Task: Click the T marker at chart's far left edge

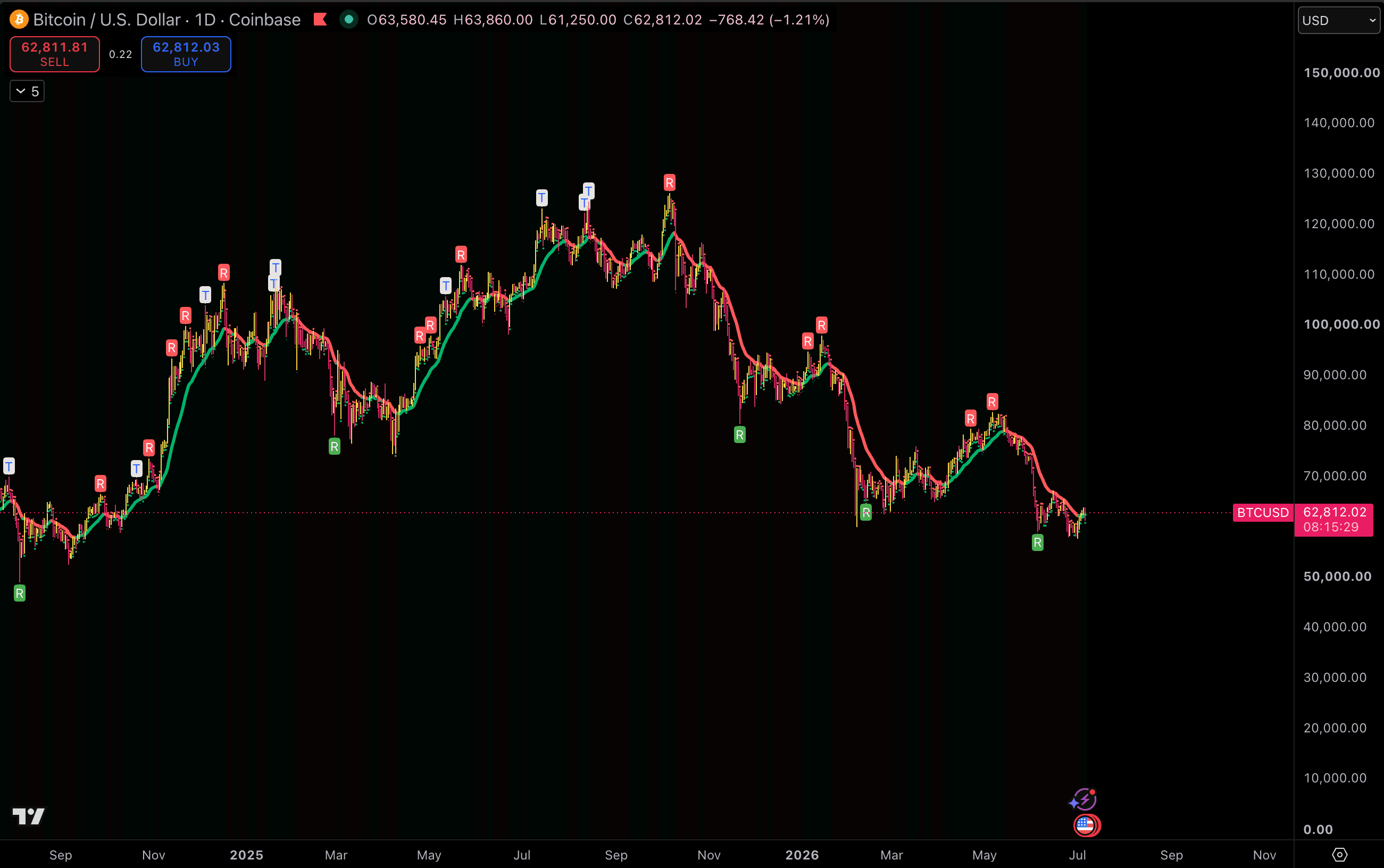Action: [x=9, y=465]
